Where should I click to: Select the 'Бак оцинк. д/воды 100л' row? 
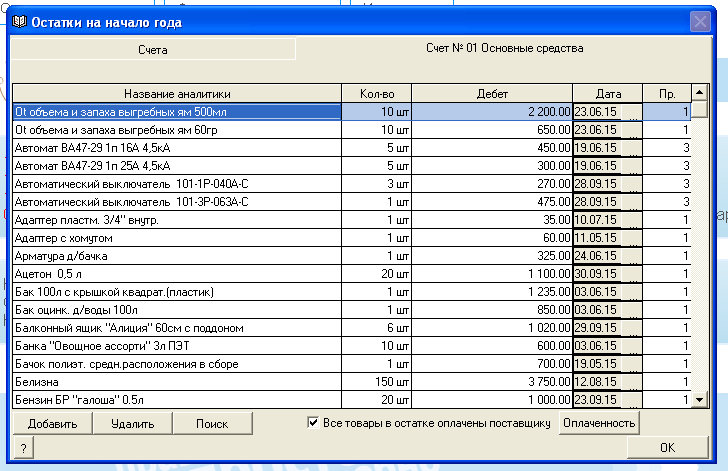coord(177,310)
